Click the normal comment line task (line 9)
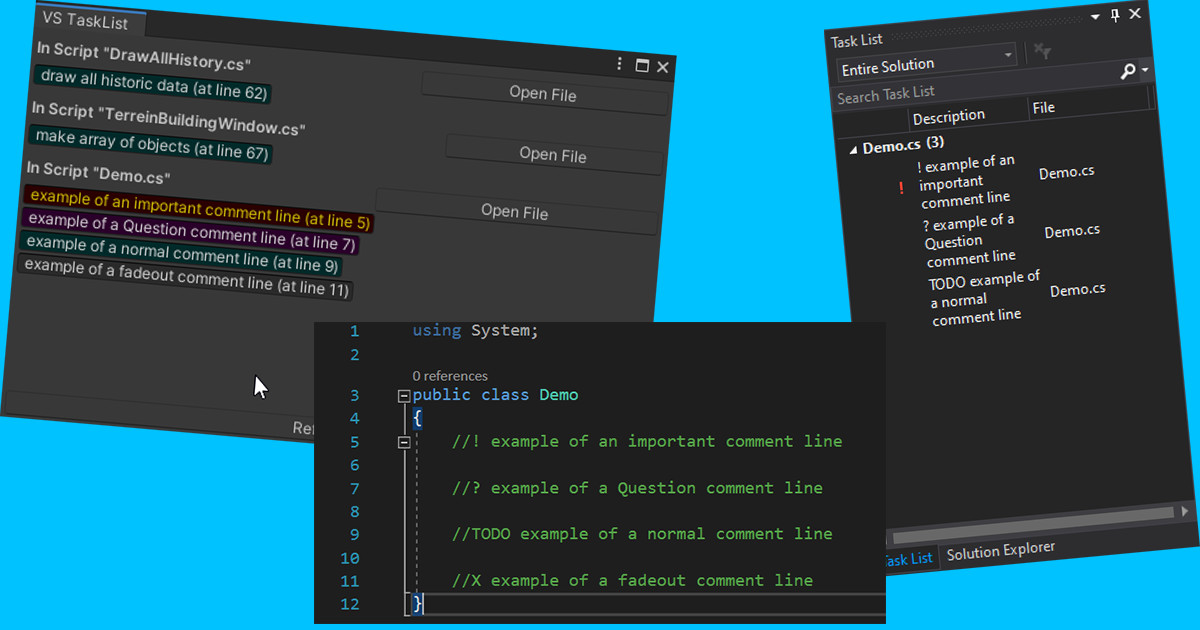The height and width of the screenshot is (630, 1200). (x=181, y=253)
